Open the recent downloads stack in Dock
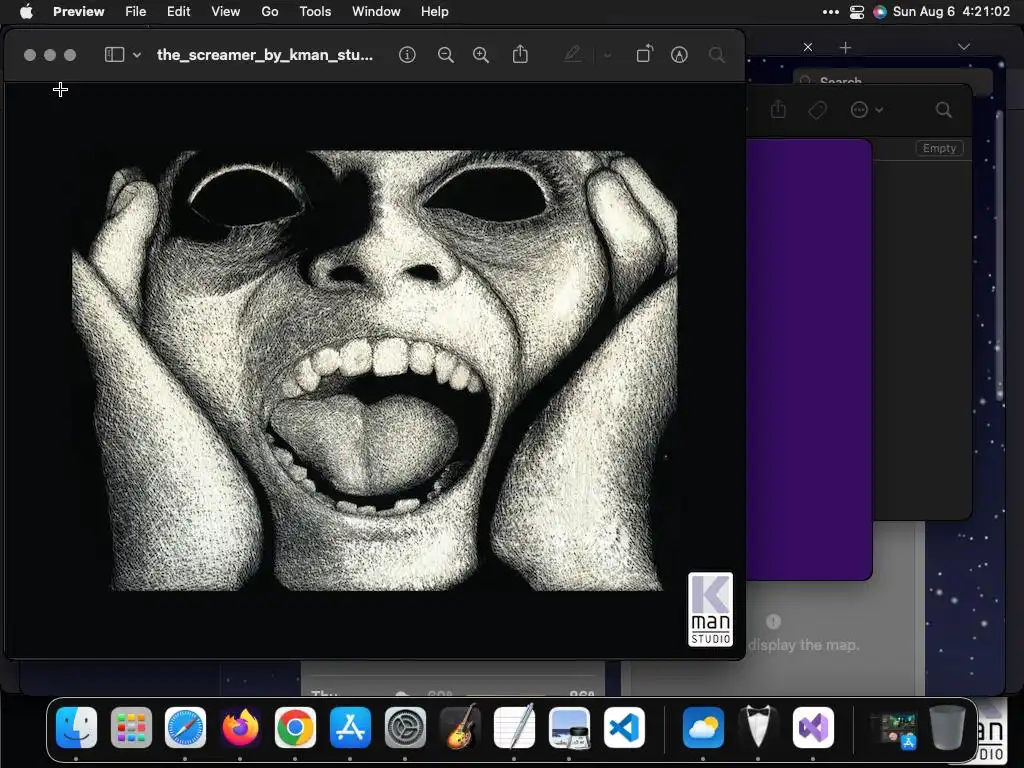Image resolution: width=1024 pixels, height=768 pixels. [x=898, y=730]
